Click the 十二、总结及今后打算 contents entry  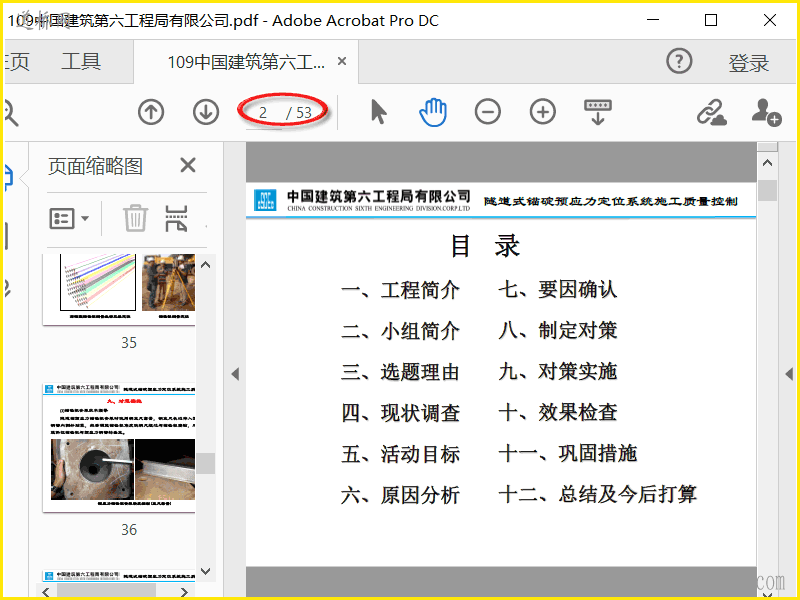pos(597,494)
